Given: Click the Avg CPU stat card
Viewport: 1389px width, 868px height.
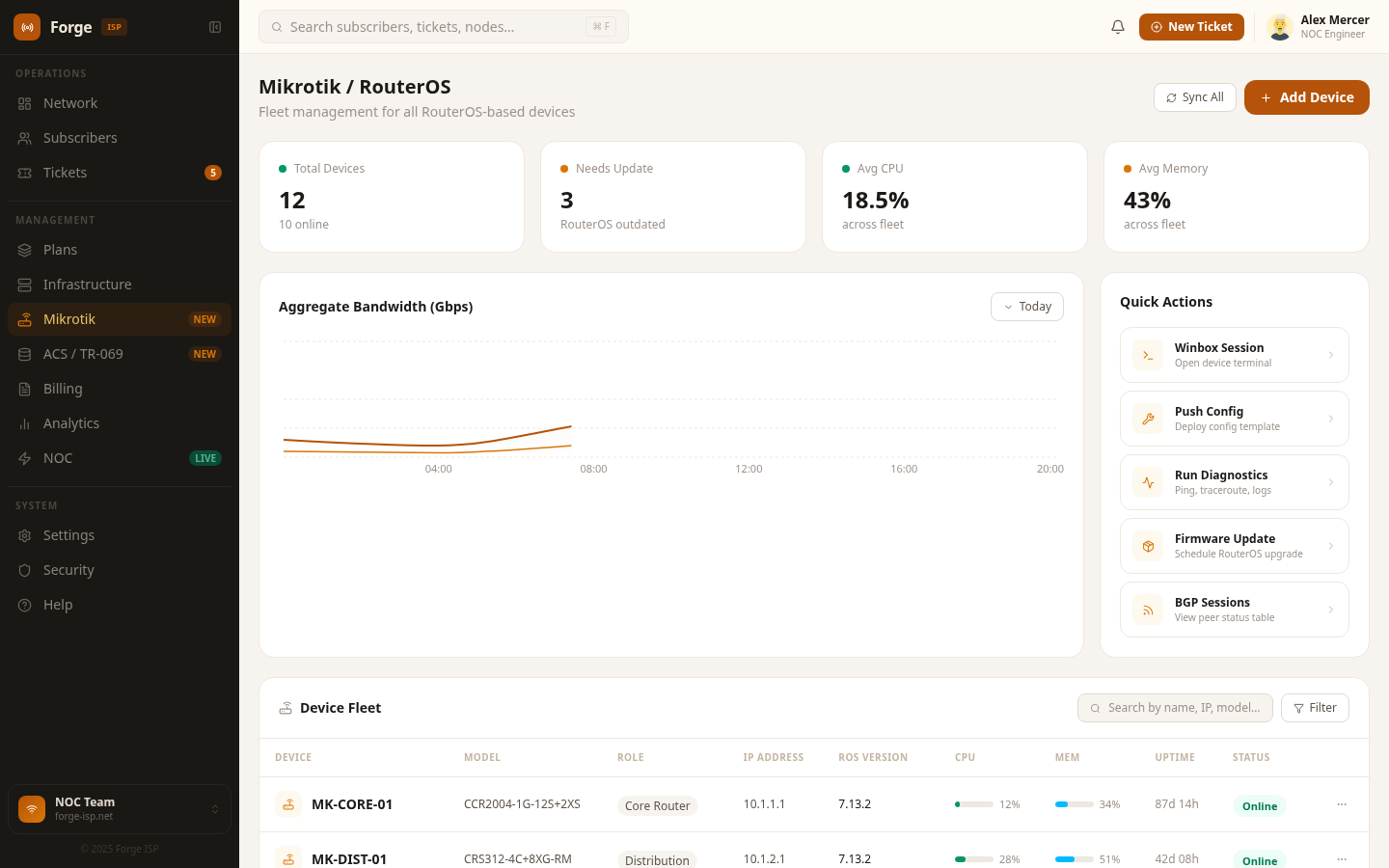Looking at the screenshot, I should point(955,197).
